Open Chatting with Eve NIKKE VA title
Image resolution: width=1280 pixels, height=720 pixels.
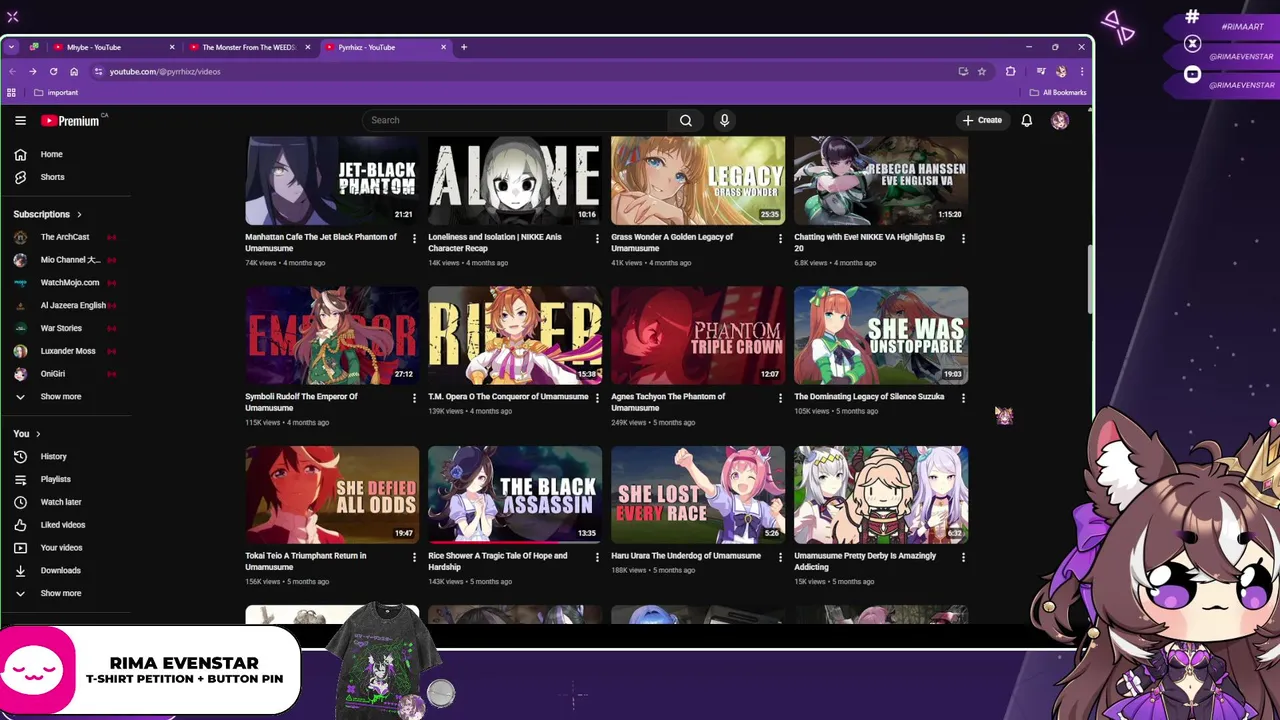tap(869, 243)
